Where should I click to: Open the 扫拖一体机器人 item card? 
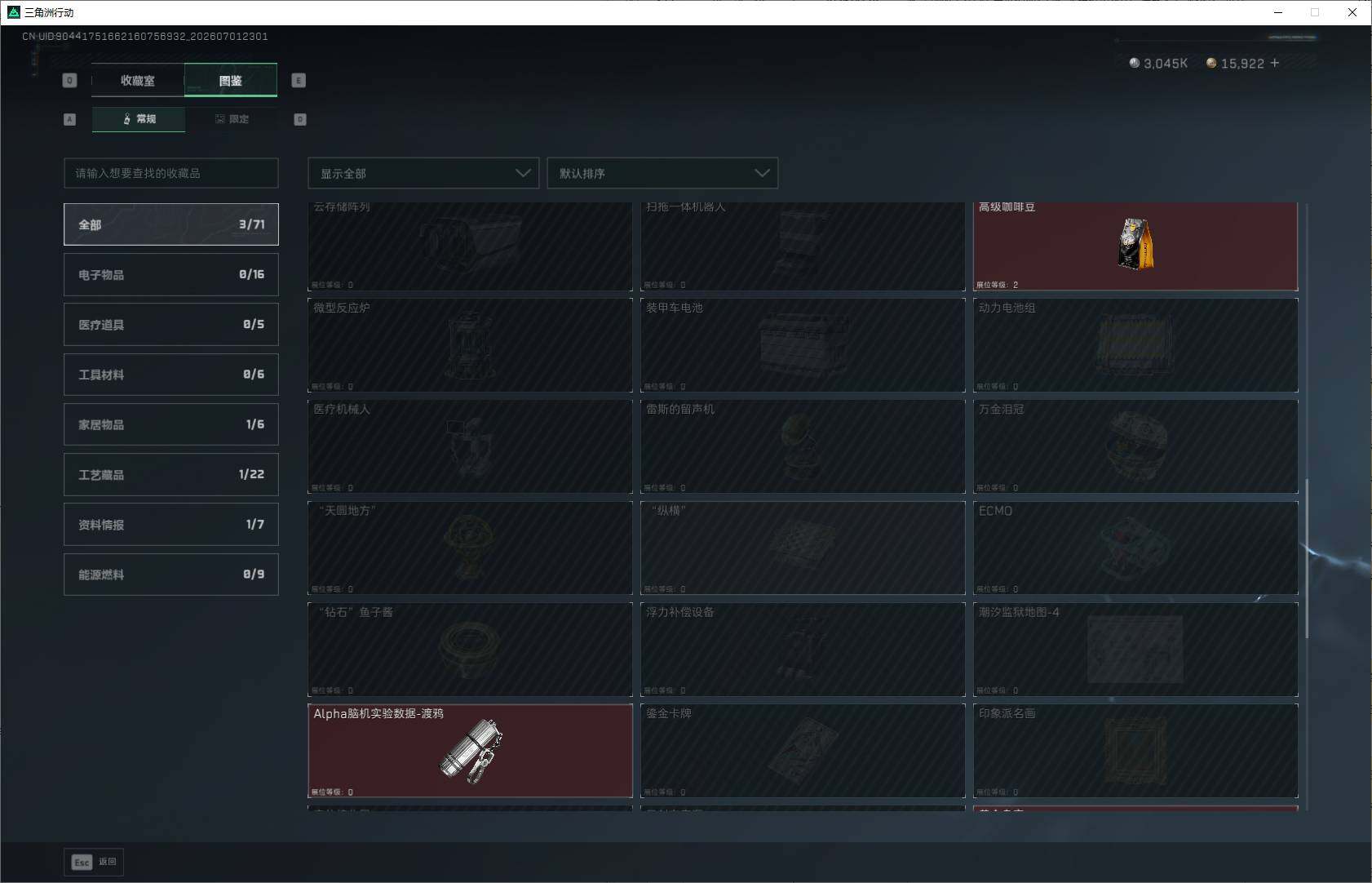tap(803, 246)
